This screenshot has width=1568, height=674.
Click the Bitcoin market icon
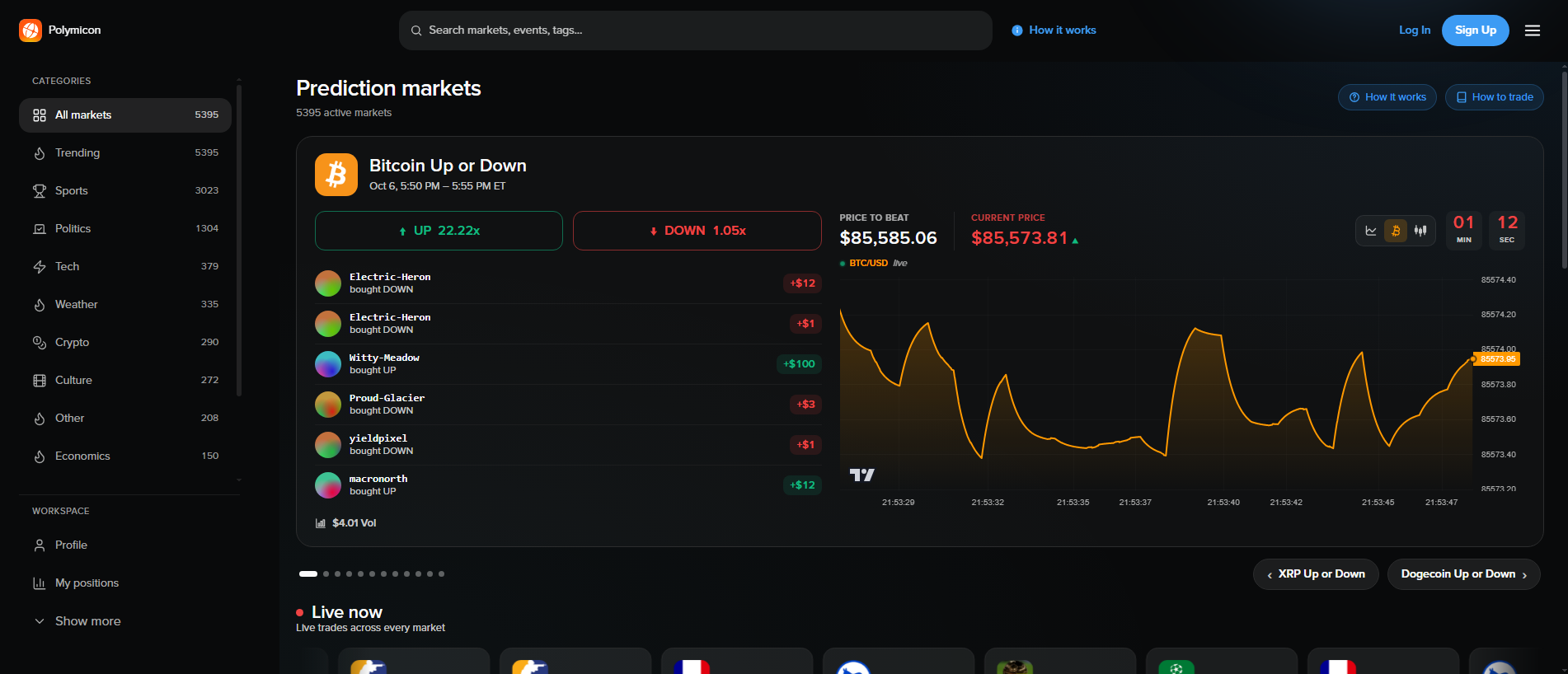[x=336, y=175]
